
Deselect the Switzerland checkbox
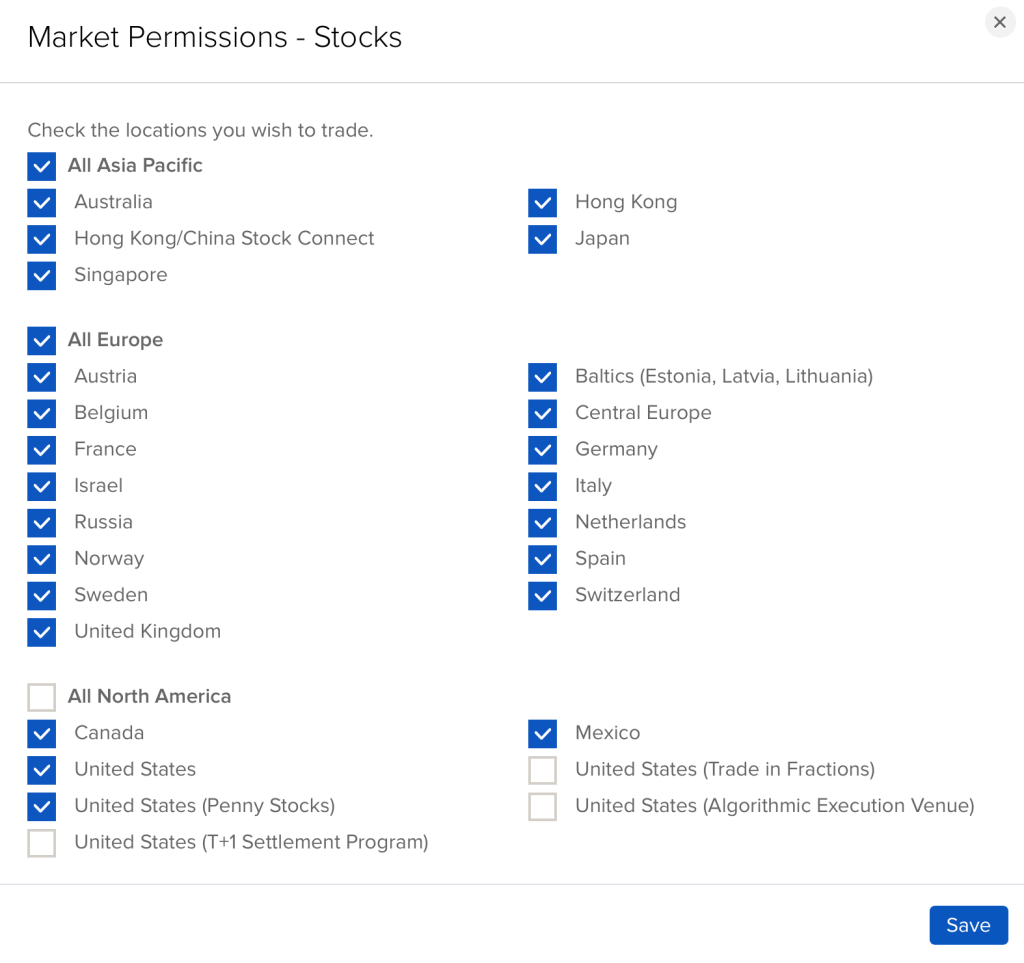(543, 596)
